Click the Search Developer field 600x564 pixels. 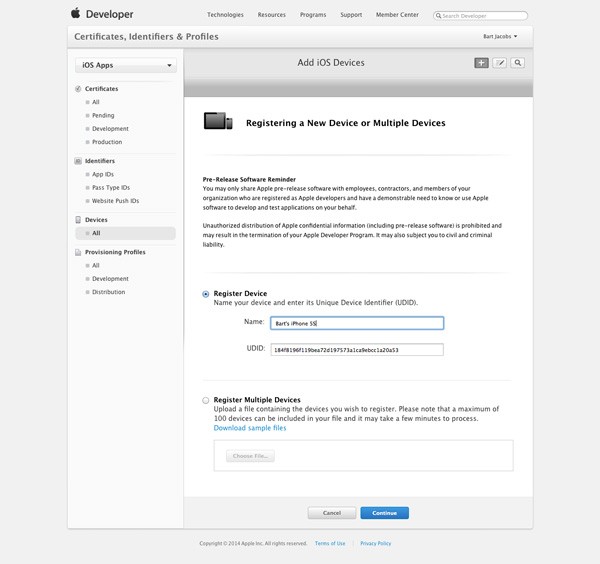click(480, 16)
